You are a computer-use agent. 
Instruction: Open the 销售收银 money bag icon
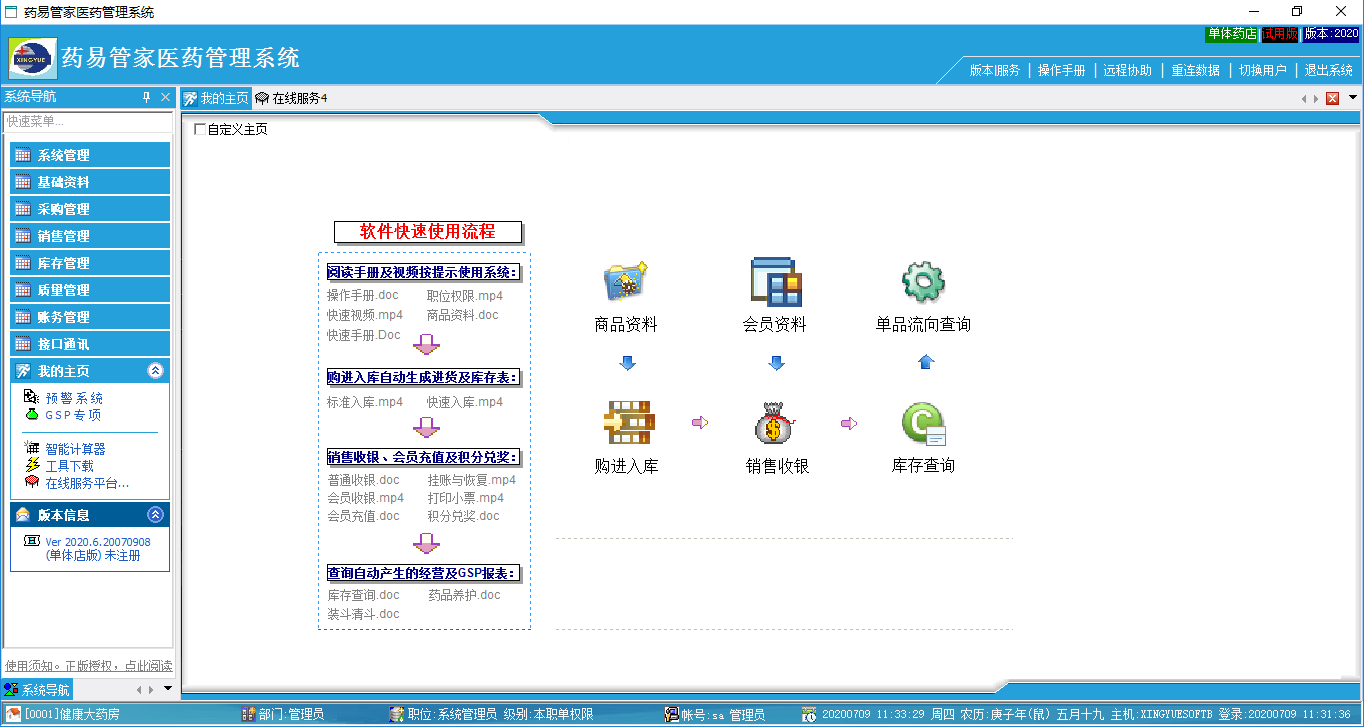click(775, 423)
